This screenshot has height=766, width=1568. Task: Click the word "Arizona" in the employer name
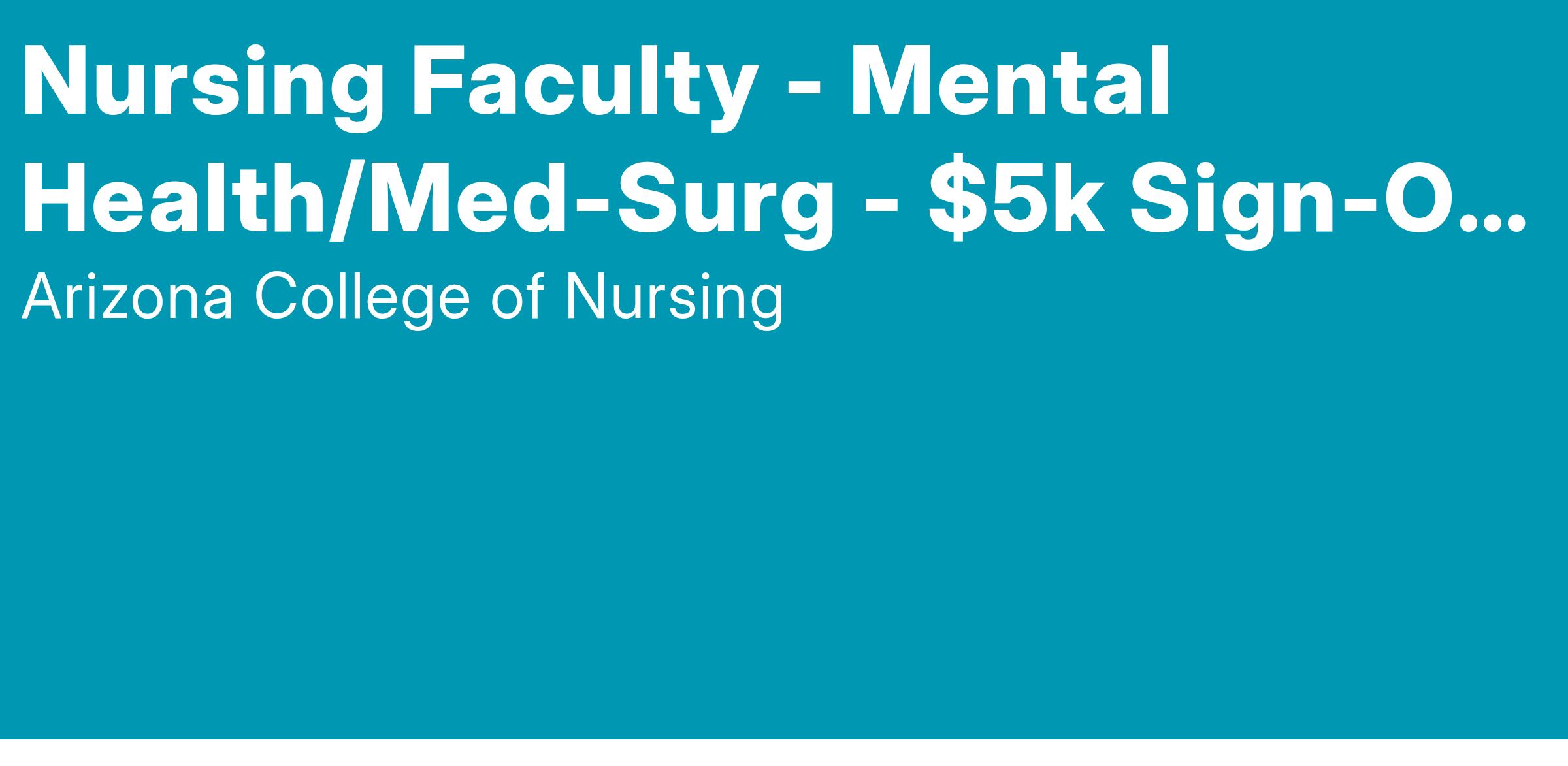click(127, 298)
